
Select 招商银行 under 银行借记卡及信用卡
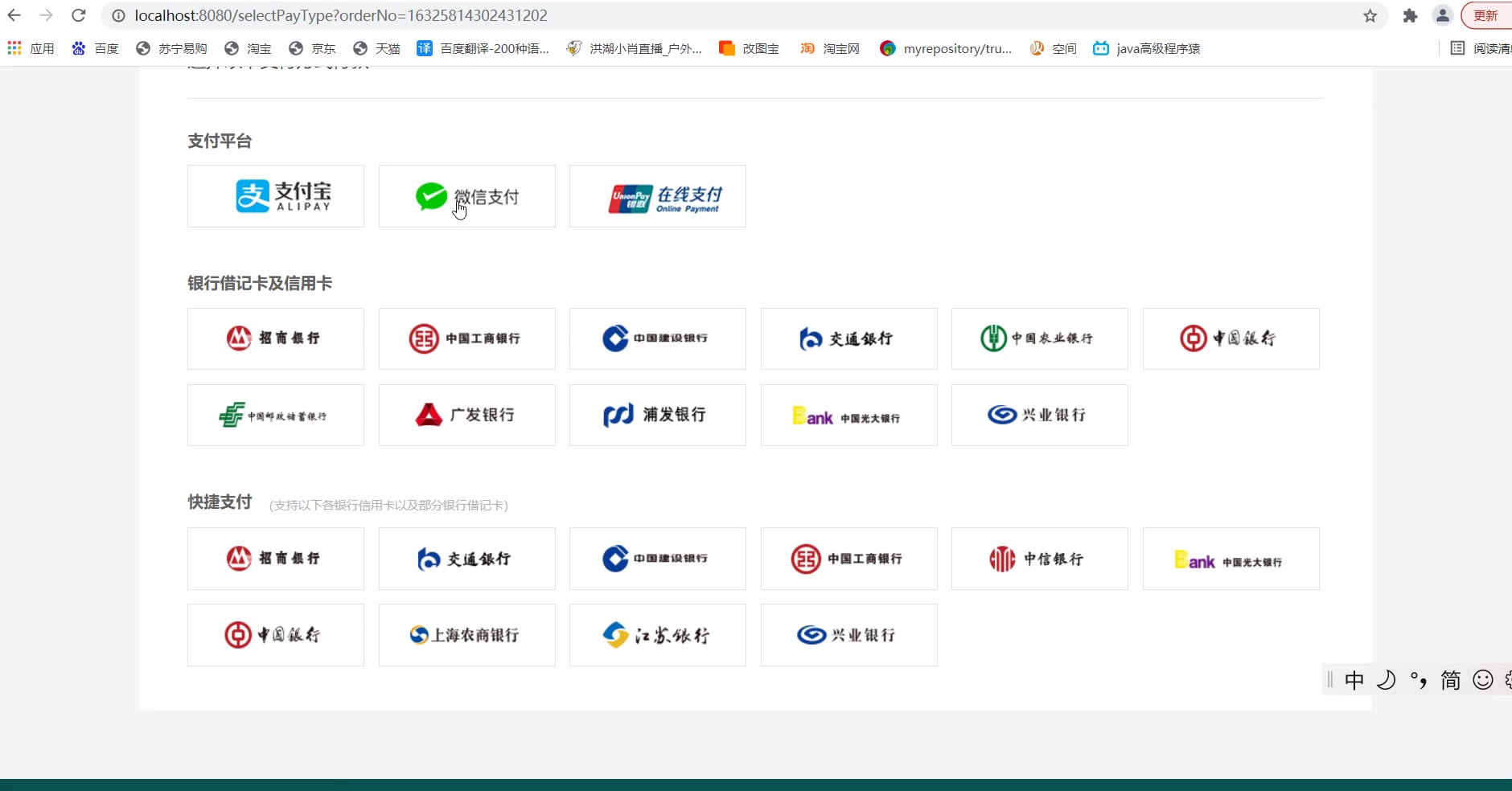(x=276, y=338)
